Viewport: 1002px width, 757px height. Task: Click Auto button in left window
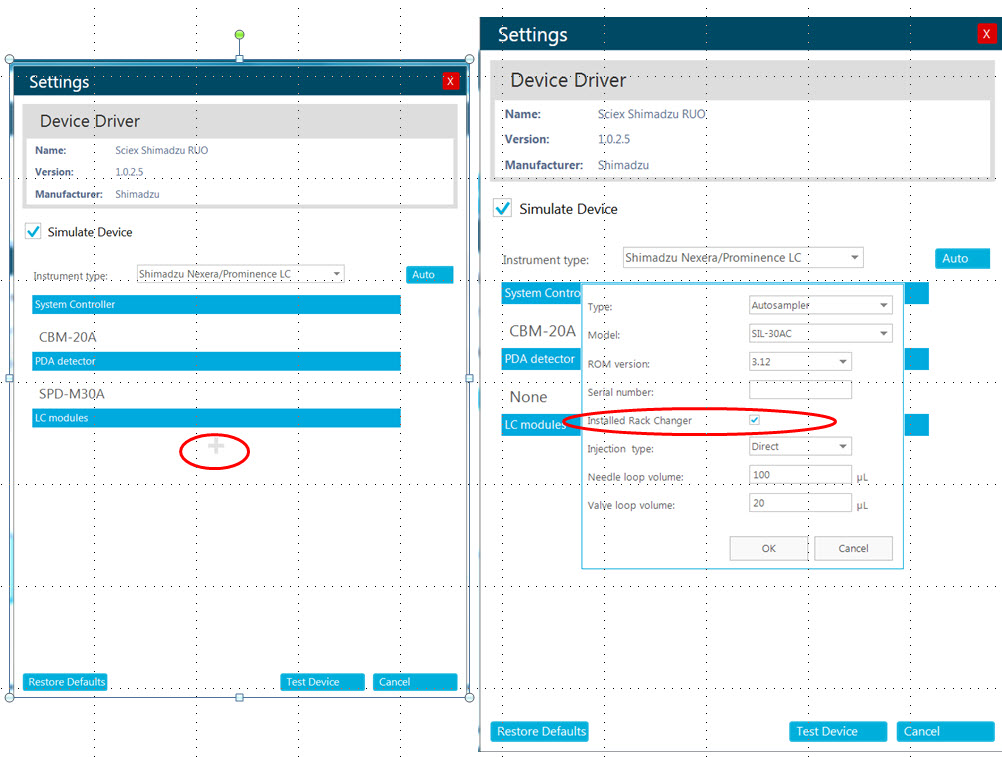click(x=429, y=275)
